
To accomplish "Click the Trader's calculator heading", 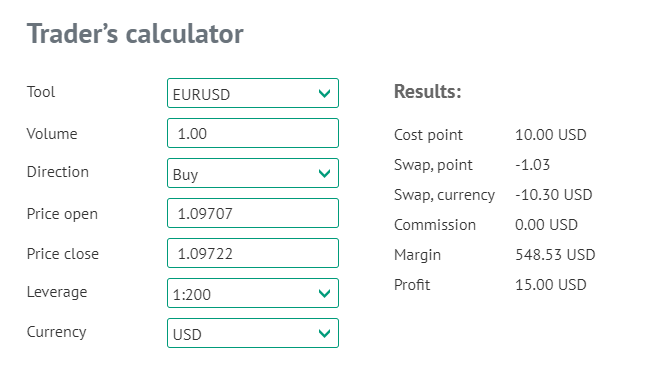I will point(135,33).
